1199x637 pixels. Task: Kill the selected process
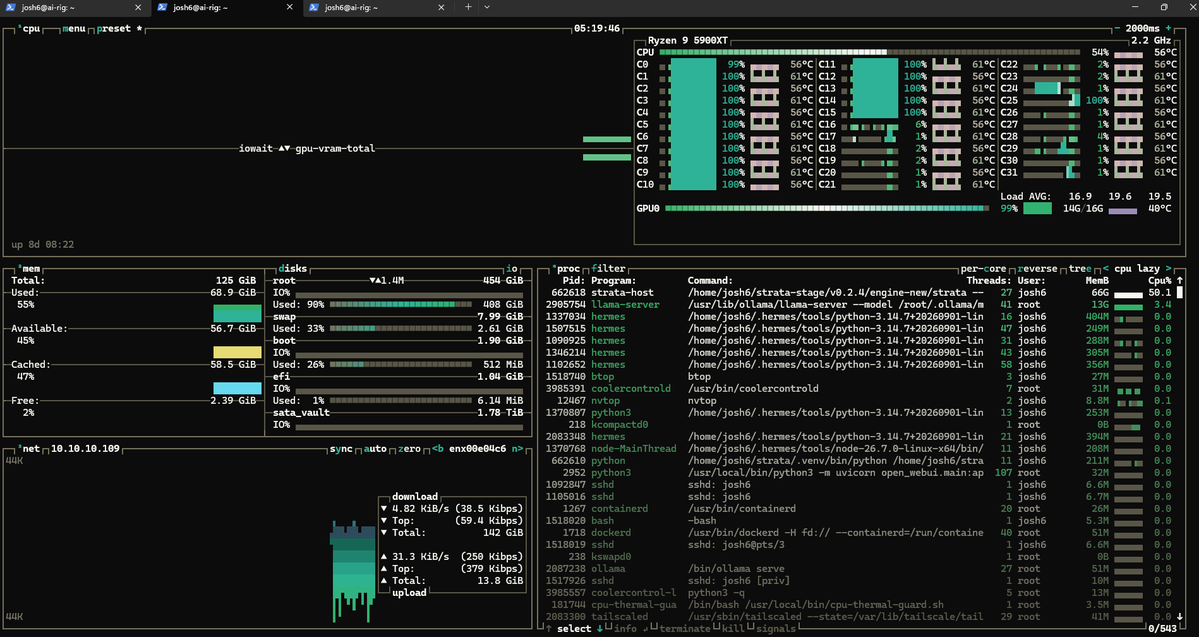(731, 629)
